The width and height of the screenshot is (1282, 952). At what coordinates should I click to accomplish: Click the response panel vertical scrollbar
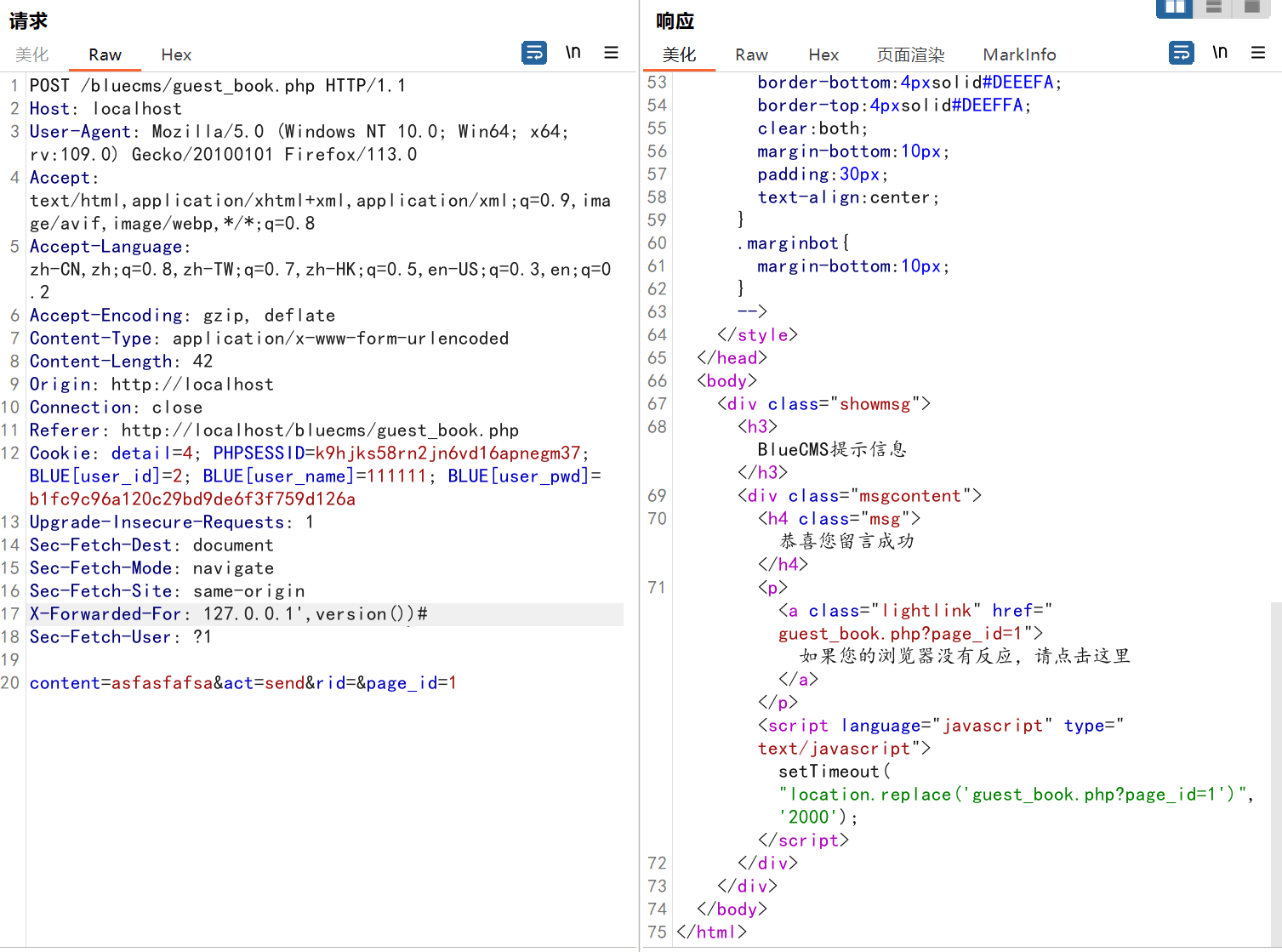click(x=1276, y=766)
